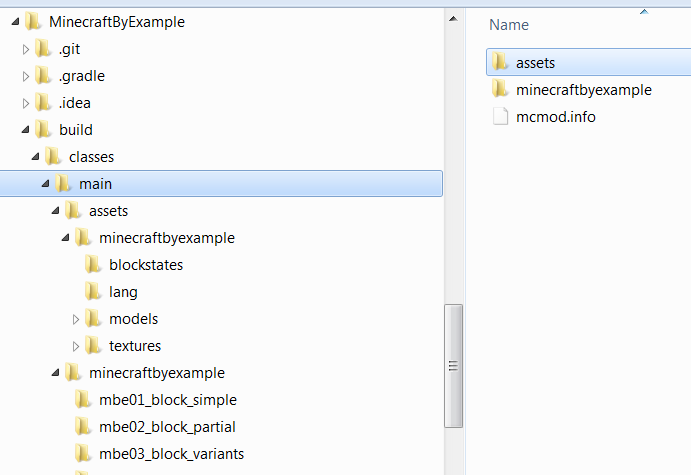The height and width of the screenshot is (475, 691).
Task: Select the mbe03_block_variants tree item
Action: [172, 454]
